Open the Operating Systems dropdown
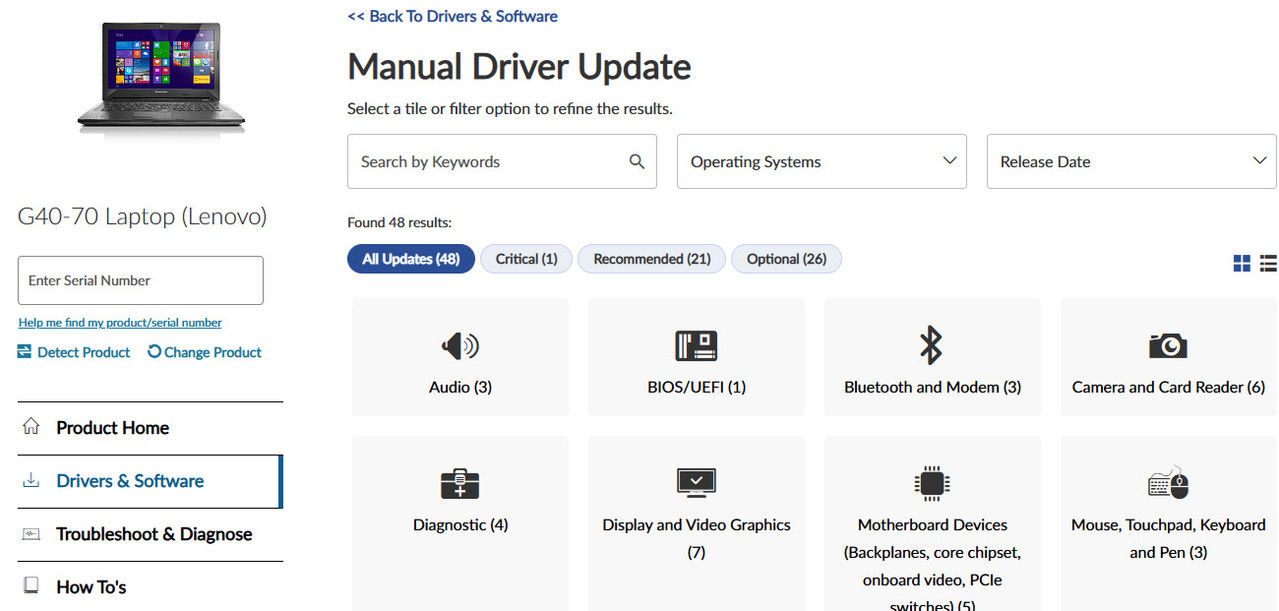Image resolution: width=1279 pixels, height=611 pixels. (822, 161)
